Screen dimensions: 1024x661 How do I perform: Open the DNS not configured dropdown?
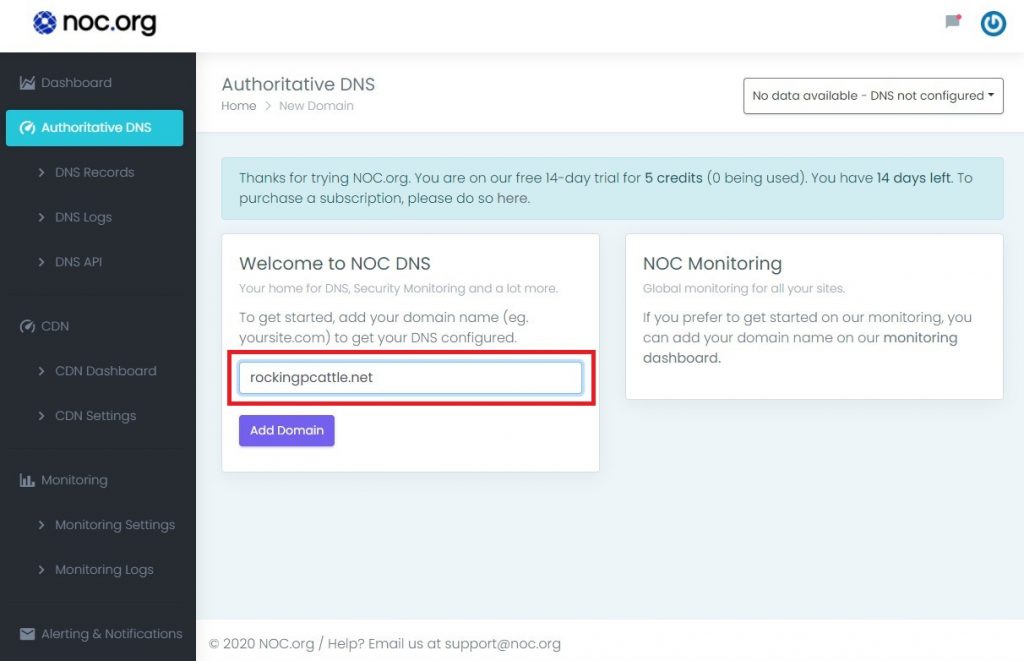point(873,96)
